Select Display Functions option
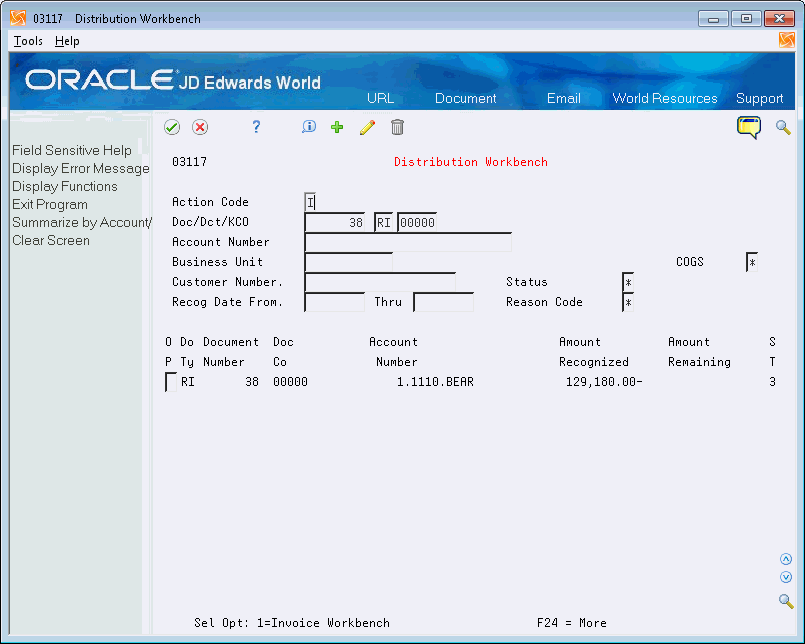 pos(65,186)
